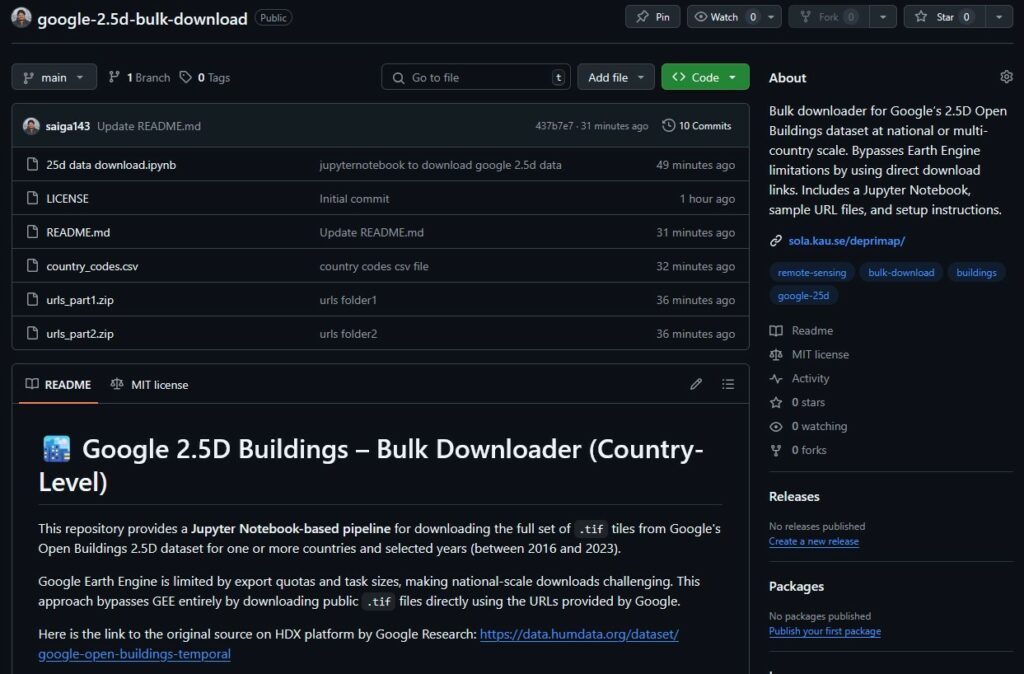Open the country_codes.csv file
Screen dimensions: 1024x674
(92, 266)
